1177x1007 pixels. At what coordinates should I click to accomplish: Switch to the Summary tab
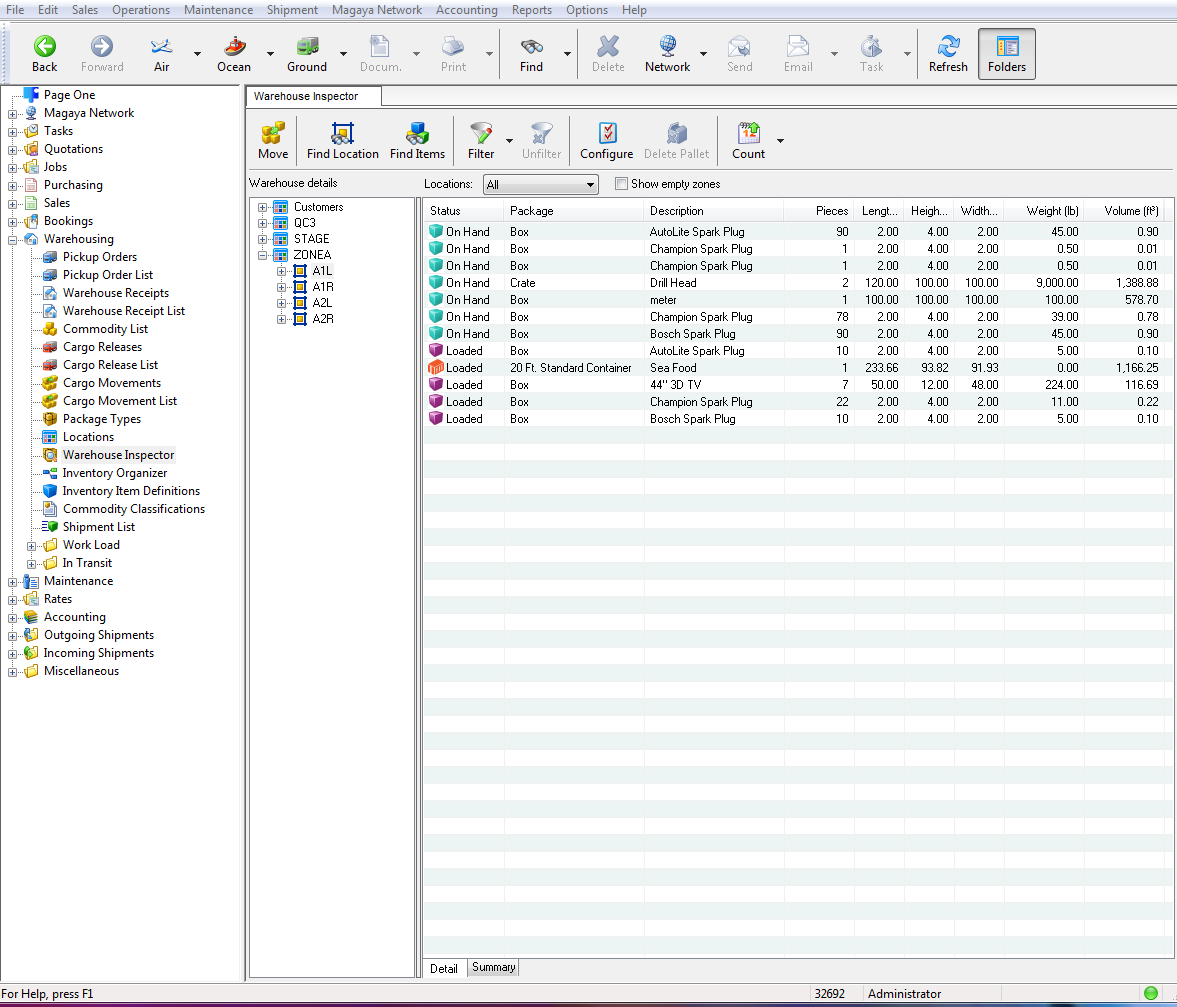[x=493, y=967]
